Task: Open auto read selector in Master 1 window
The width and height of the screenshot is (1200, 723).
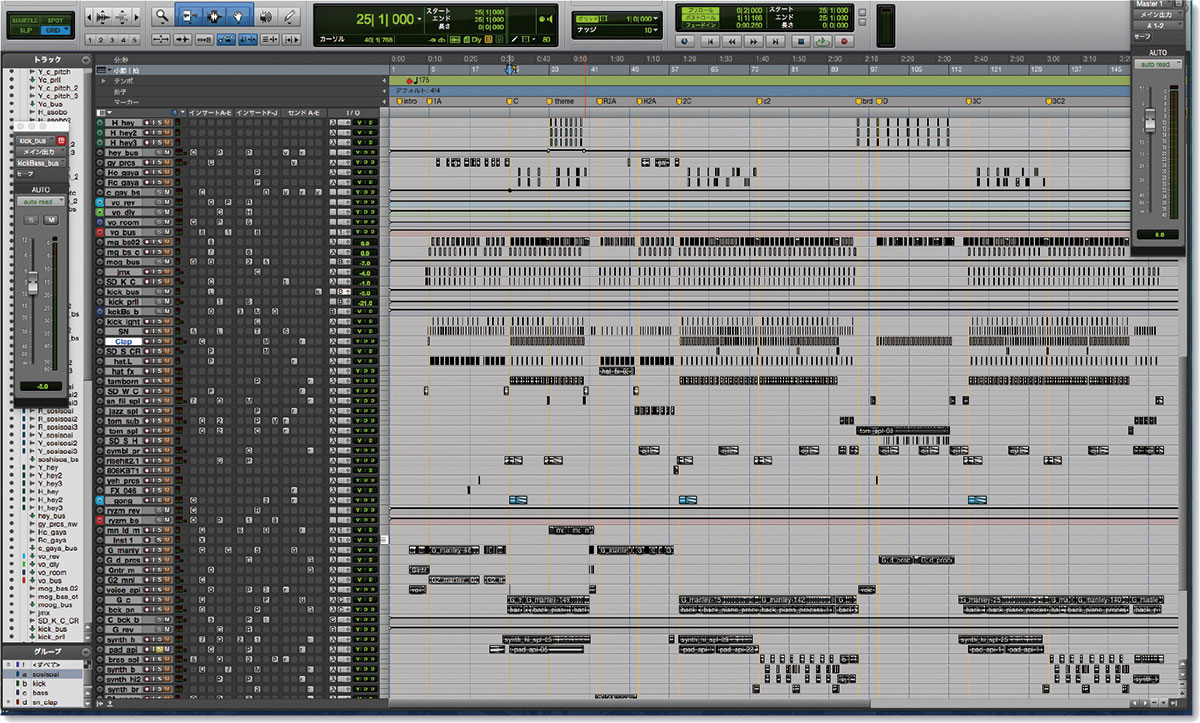Action: click(1157, 64)
